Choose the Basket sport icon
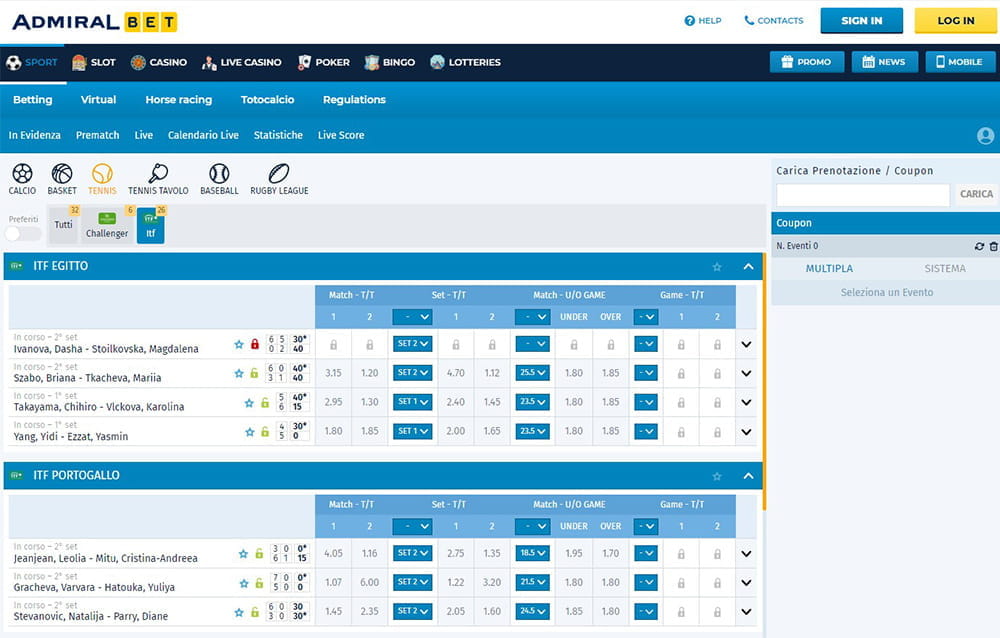This screenshot has height=638, width=1000. click(x=62, y=175)
